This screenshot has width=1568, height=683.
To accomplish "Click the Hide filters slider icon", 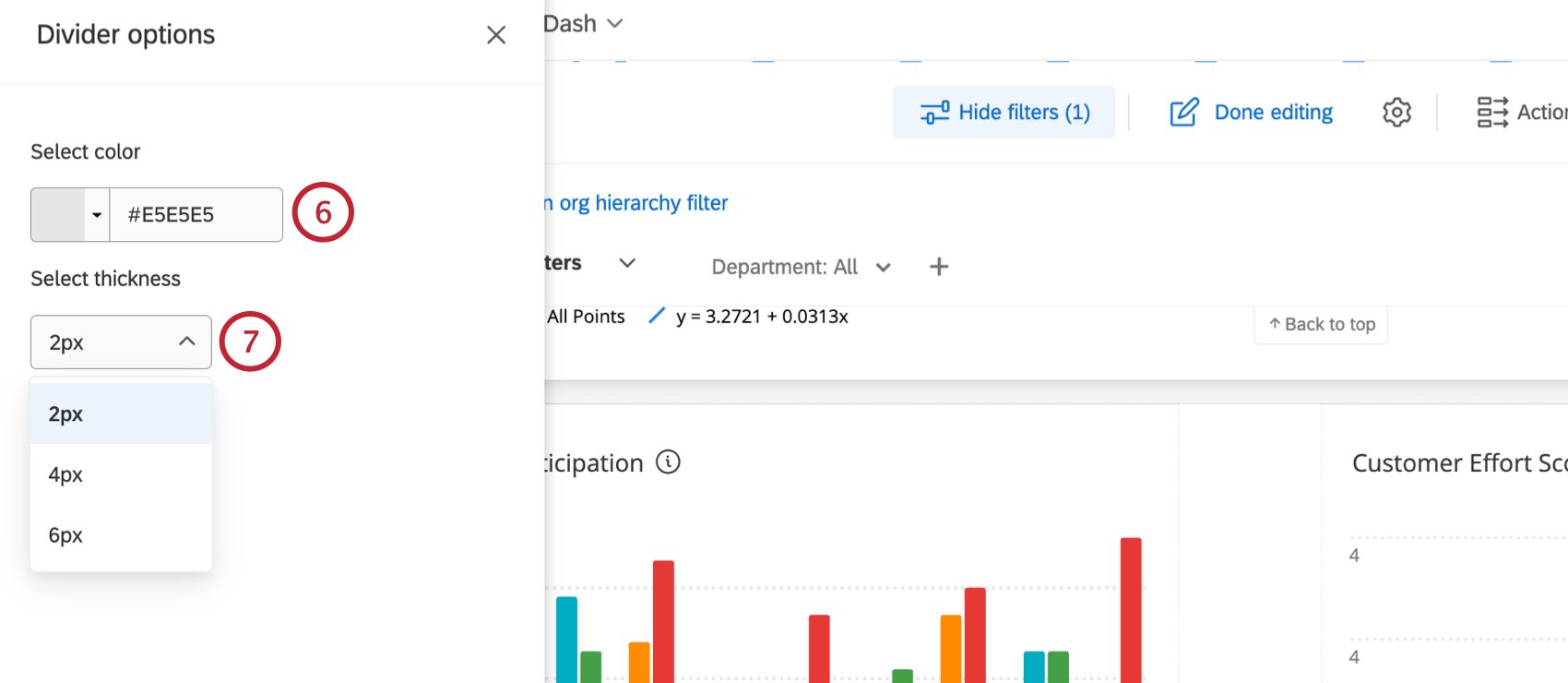I will click(x=934, y=113).
